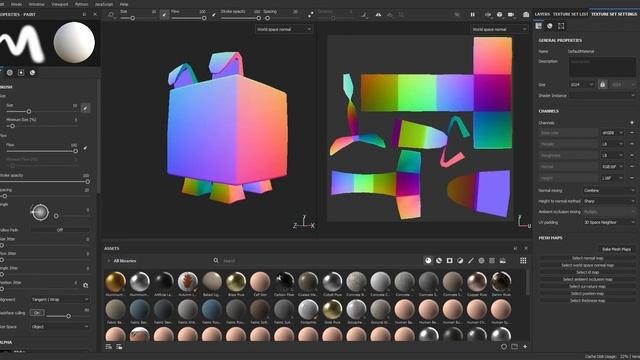
Task: Filter assets by Materials sphere icon
Action: pos(428,260)
